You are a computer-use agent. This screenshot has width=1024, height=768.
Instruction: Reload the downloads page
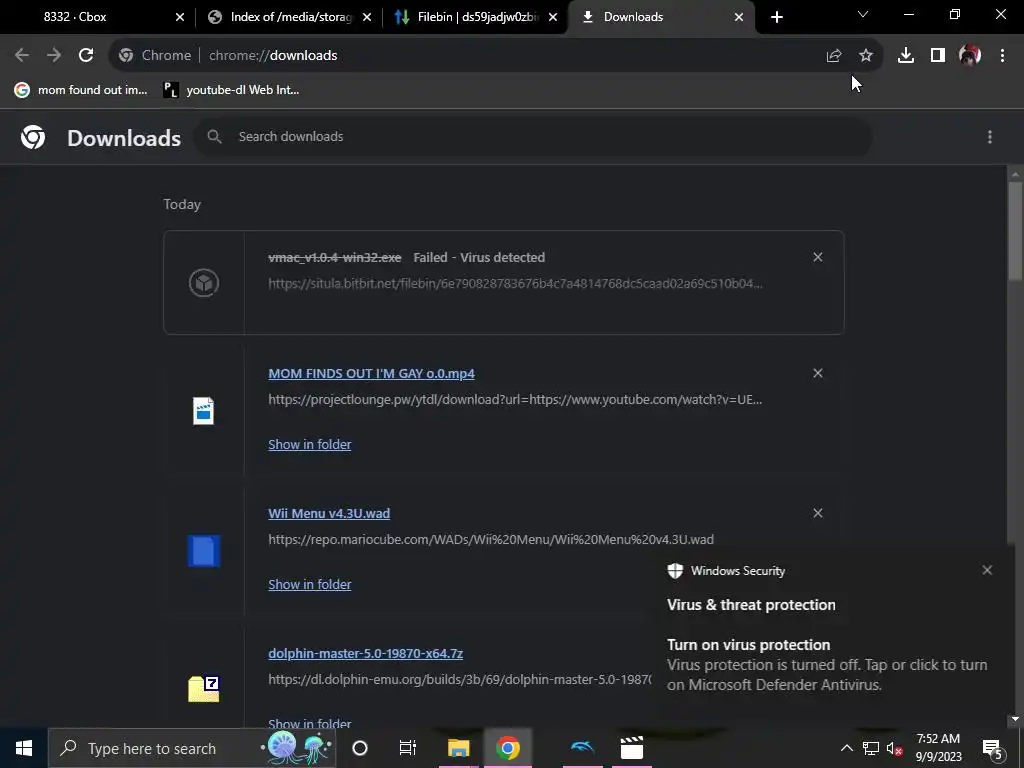[86, 56]
